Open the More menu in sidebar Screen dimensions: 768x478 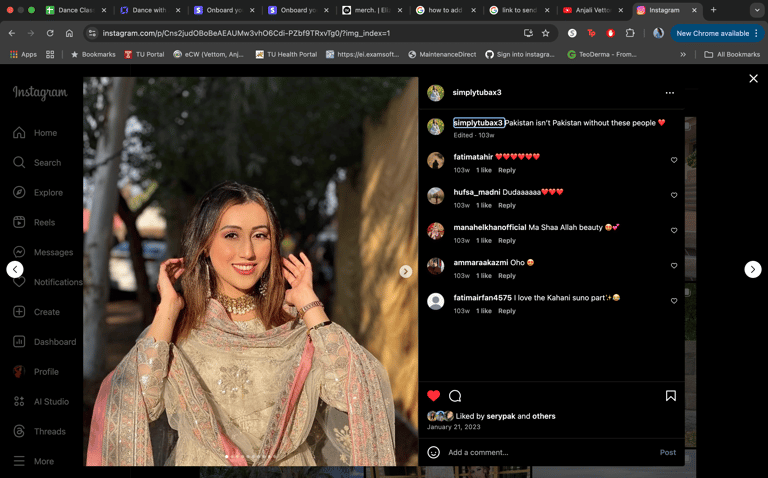click(33, 461)
